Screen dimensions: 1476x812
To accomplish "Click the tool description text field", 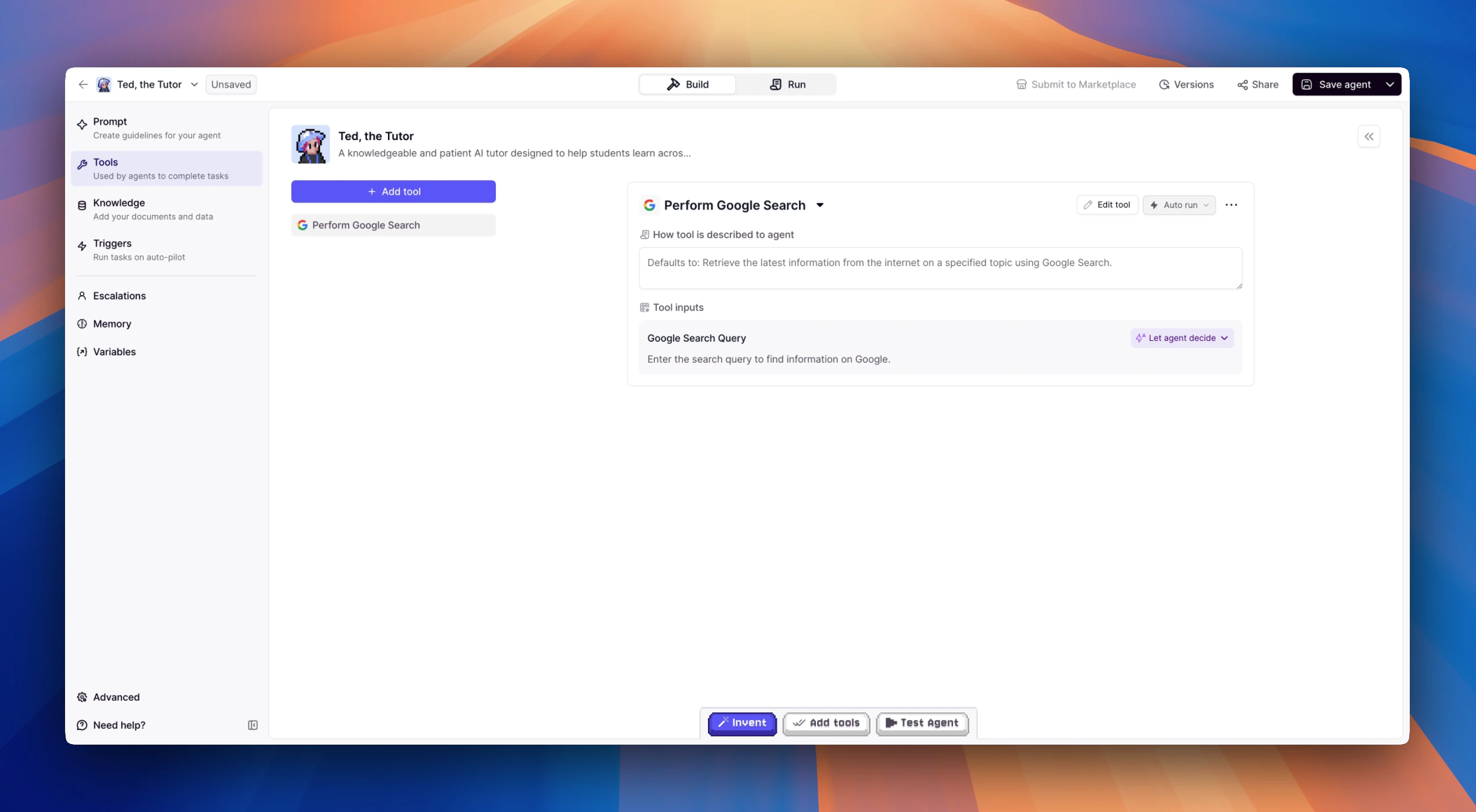I will click(940, 268).
